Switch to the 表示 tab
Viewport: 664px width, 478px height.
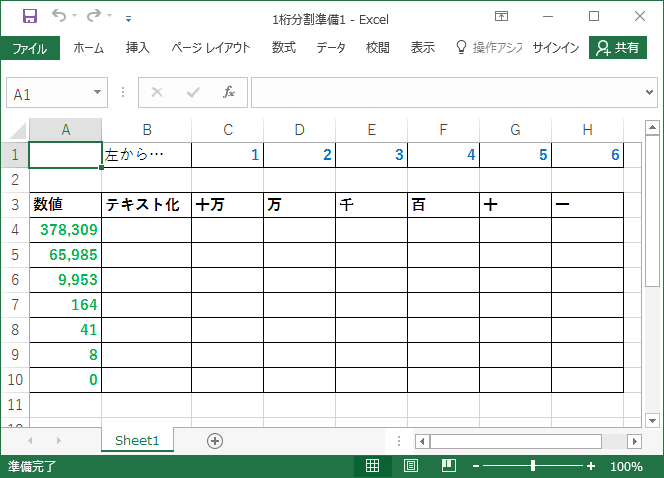click(422, 47)
